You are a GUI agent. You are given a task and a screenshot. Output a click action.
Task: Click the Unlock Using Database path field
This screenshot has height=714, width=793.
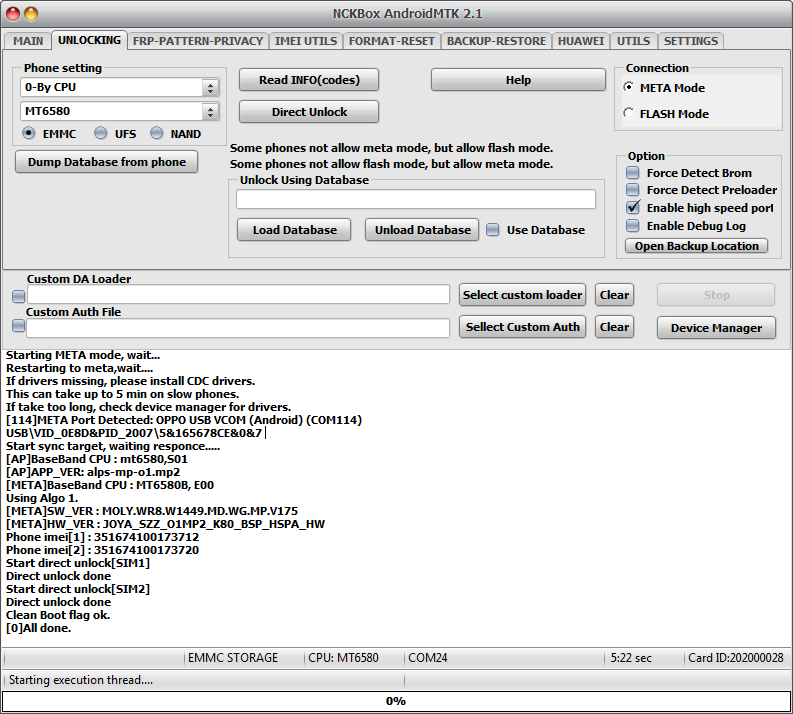click(416, 199)
